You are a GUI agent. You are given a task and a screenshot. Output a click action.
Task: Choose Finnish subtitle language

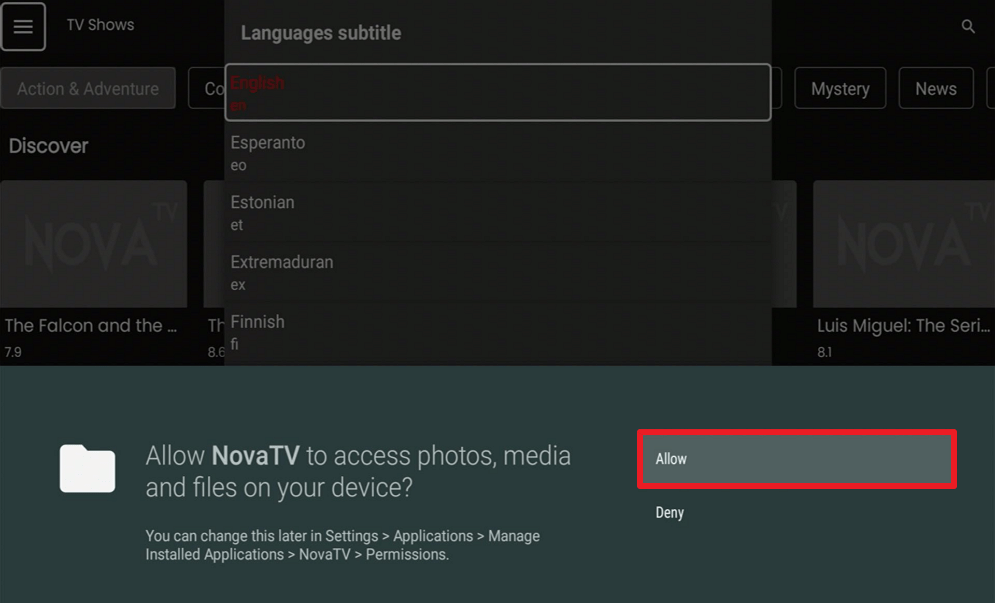coord(498,332)
